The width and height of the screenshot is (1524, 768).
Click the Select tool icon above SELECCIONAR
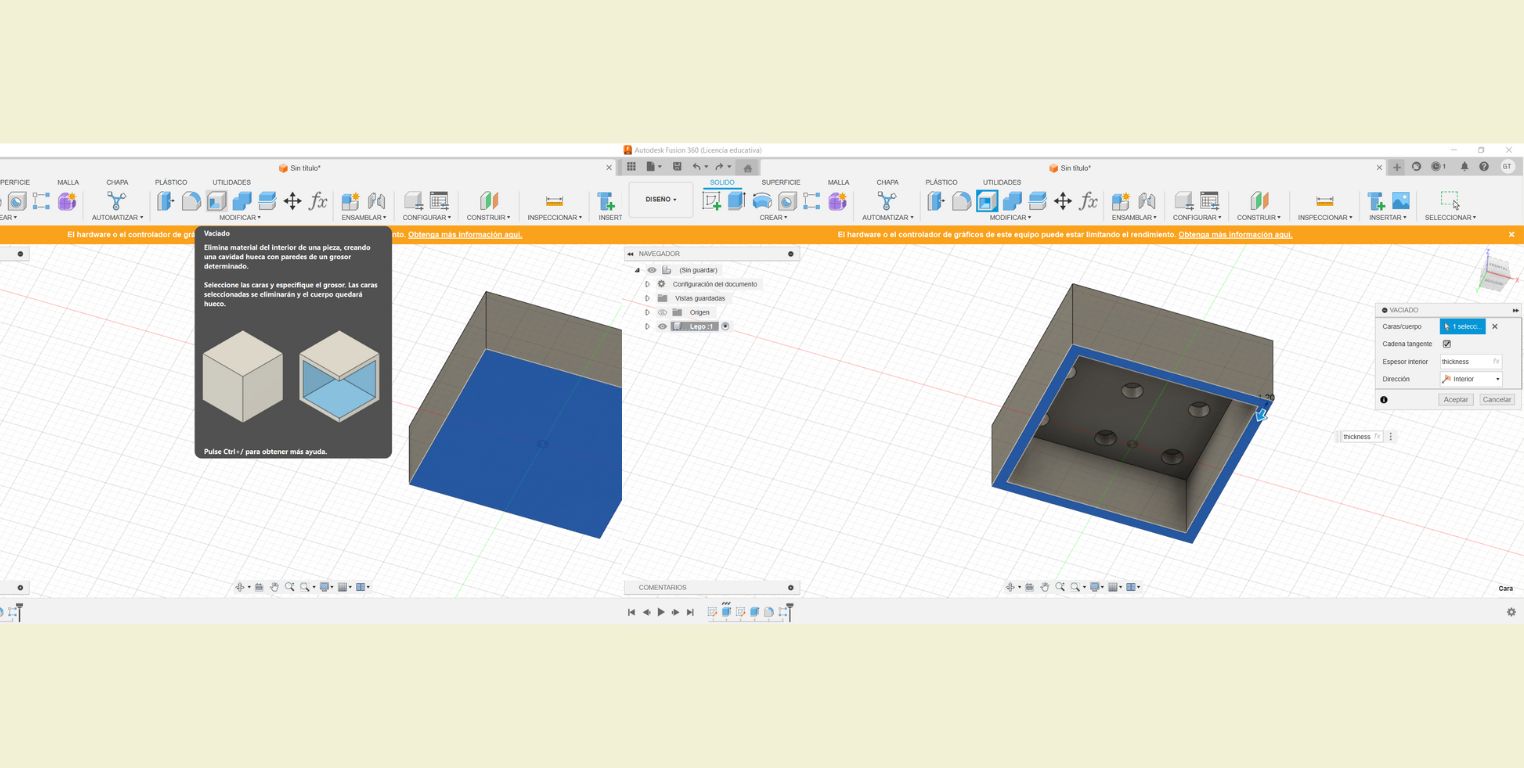[1450, 201]
